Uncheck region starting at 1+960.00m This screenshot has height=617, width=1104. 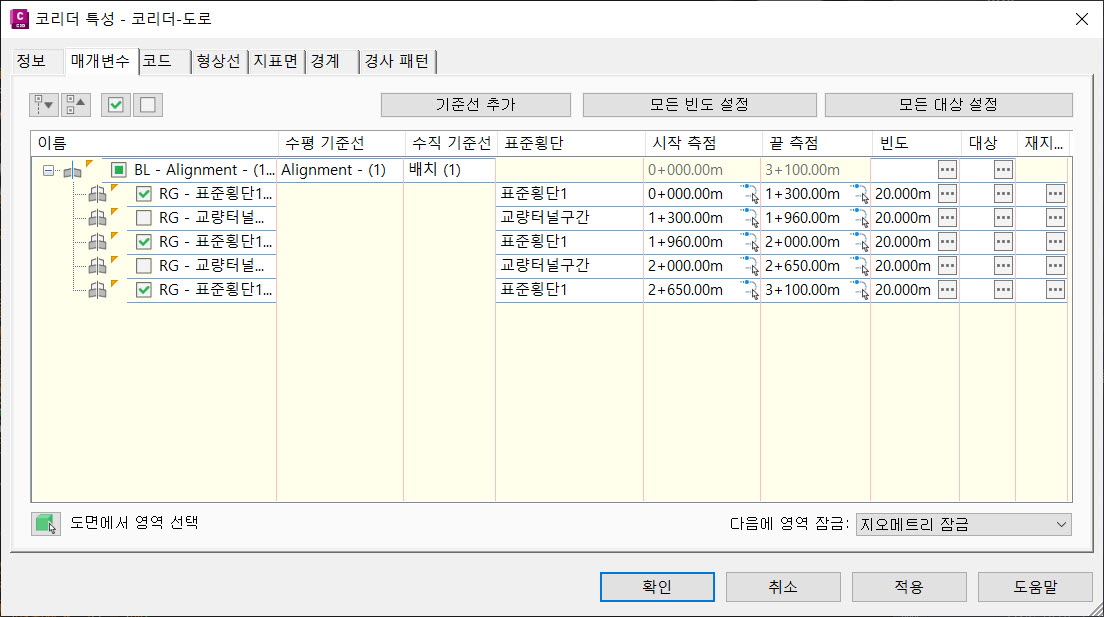coord(144,242)
